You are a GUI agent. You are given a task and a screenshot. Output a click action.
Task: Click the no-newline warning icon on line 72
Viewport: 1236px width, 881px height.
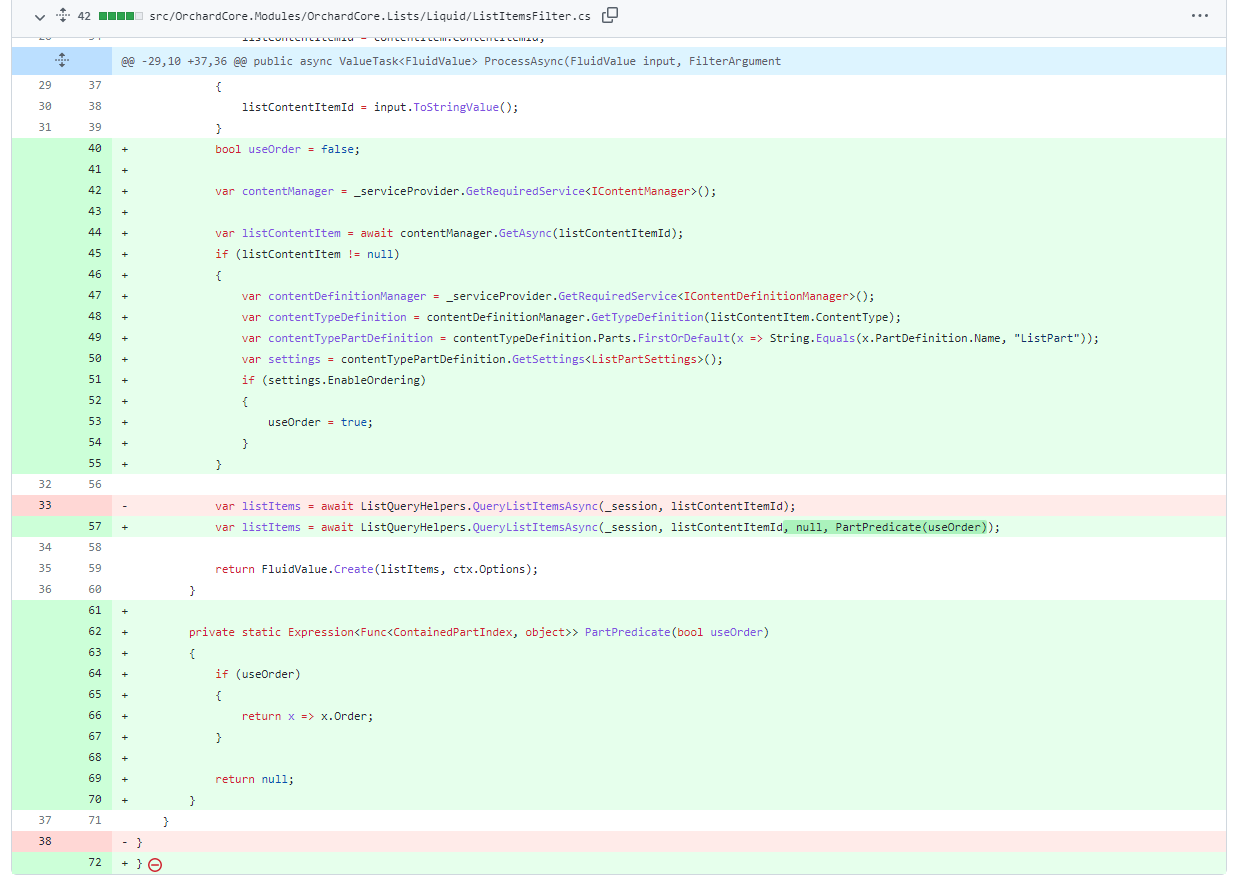point(155,864)
